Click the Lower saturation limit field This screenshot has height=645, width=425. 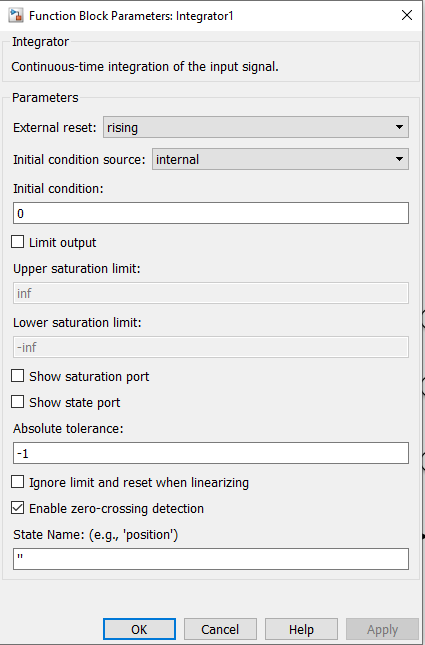pos(211,347)
